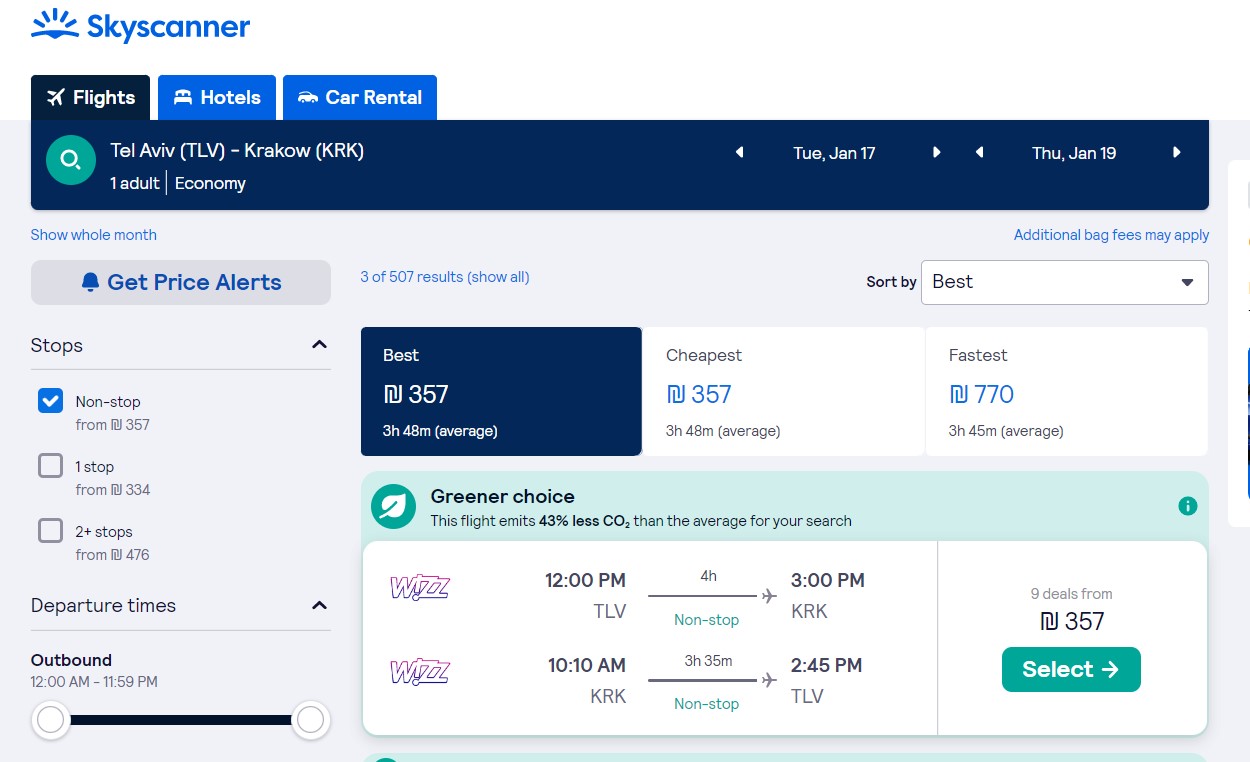This screenshot has width=1250, height=762.
Task: Click the 3h 35m duration of return flight
Action: pos(708,661)
